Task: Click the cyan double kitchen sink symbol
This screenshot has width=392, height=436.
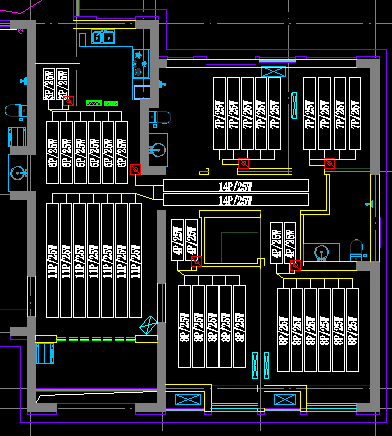Action: 103,37
